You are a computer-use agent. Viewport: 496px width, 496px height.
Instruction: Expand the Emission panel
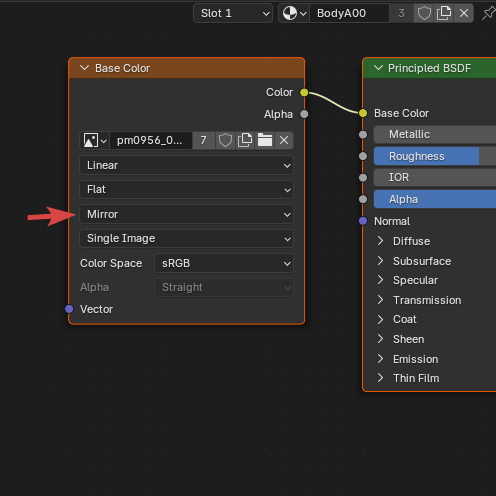380,359
